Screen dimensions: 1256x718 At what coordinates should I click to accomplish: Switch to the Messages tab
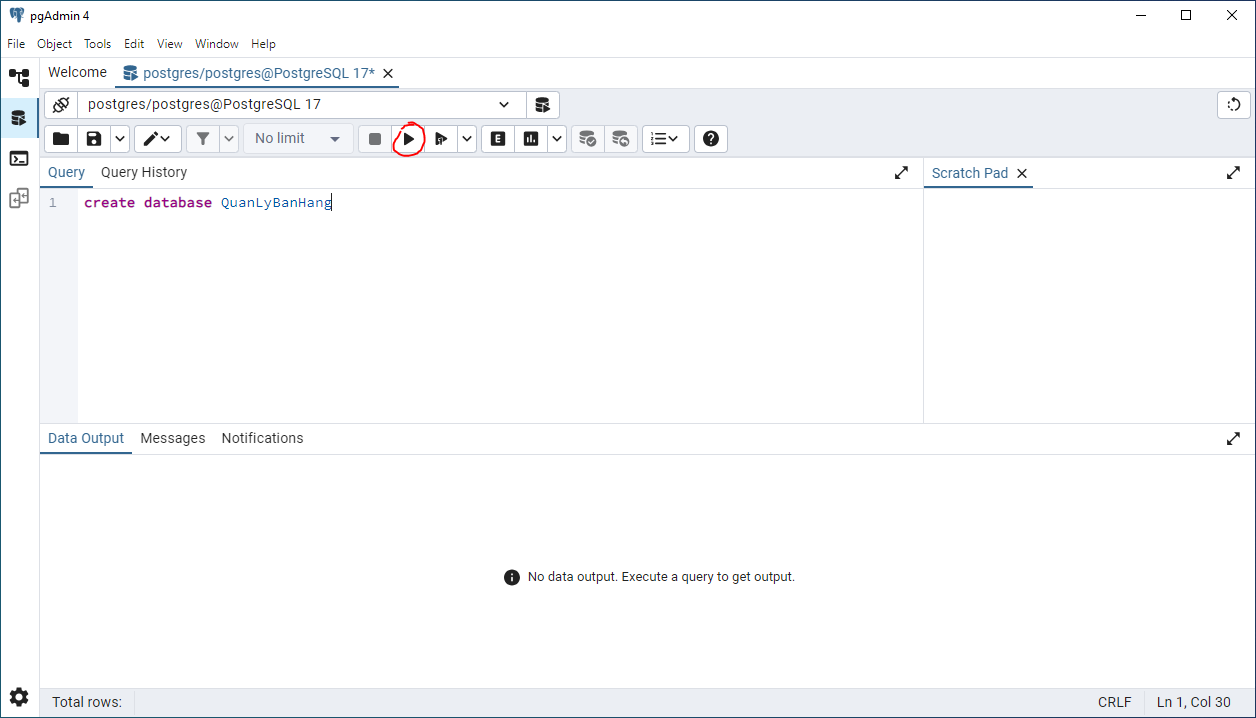[172, 439]
